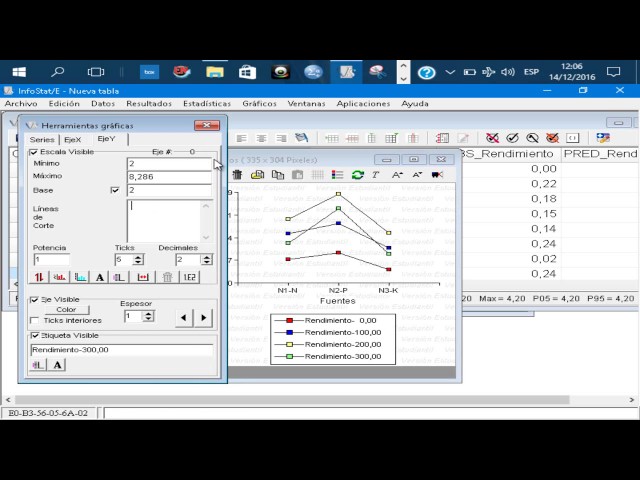
Task: Click the camera icon at right of graph toolbar
Action: click(x=437, y=175)
